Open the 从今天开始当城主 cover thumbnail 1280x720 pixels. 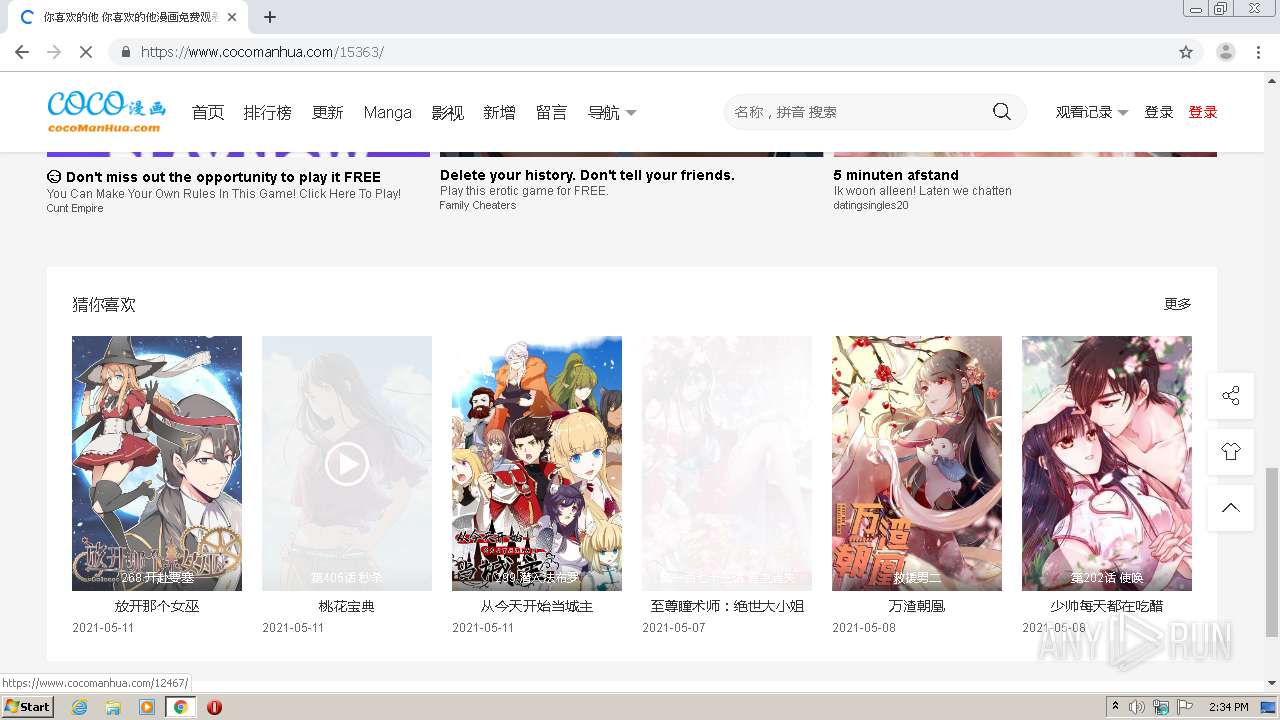[537, 463]
